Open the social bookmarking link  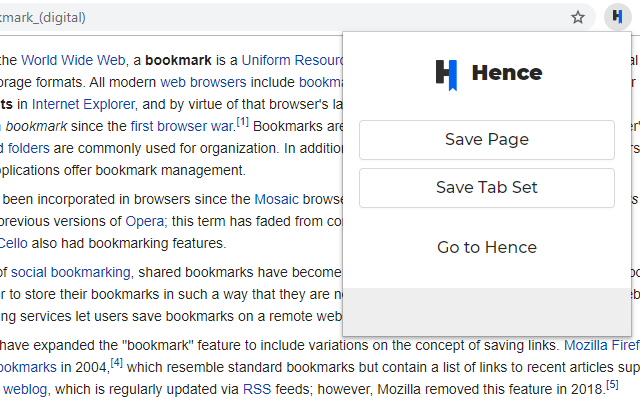(70, 272)
